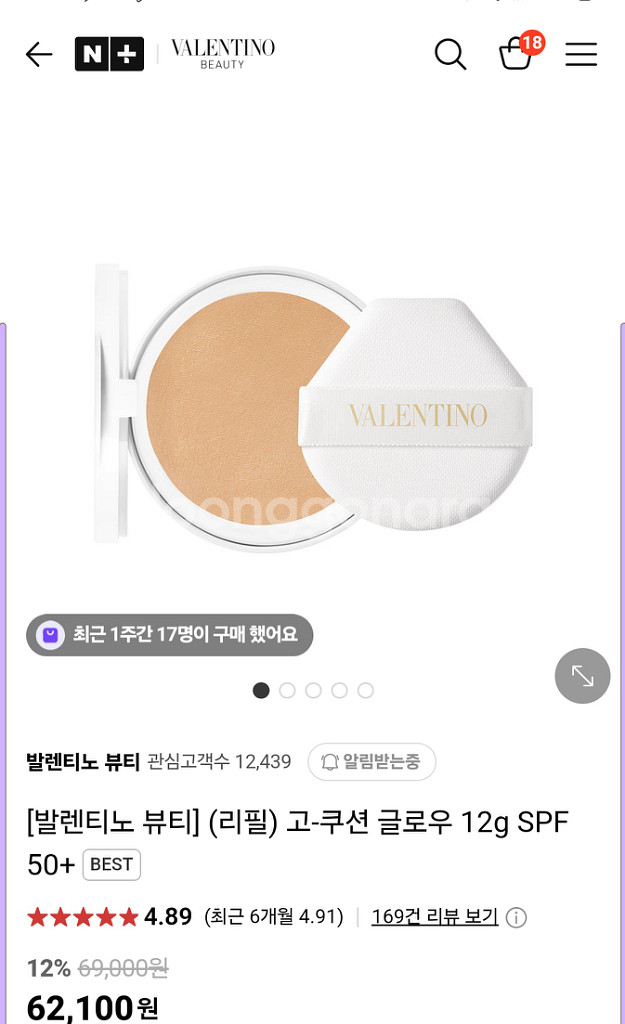Open the shopping bag with 18 items
This screenshot has height=1024, width=625.
point(521,50)
